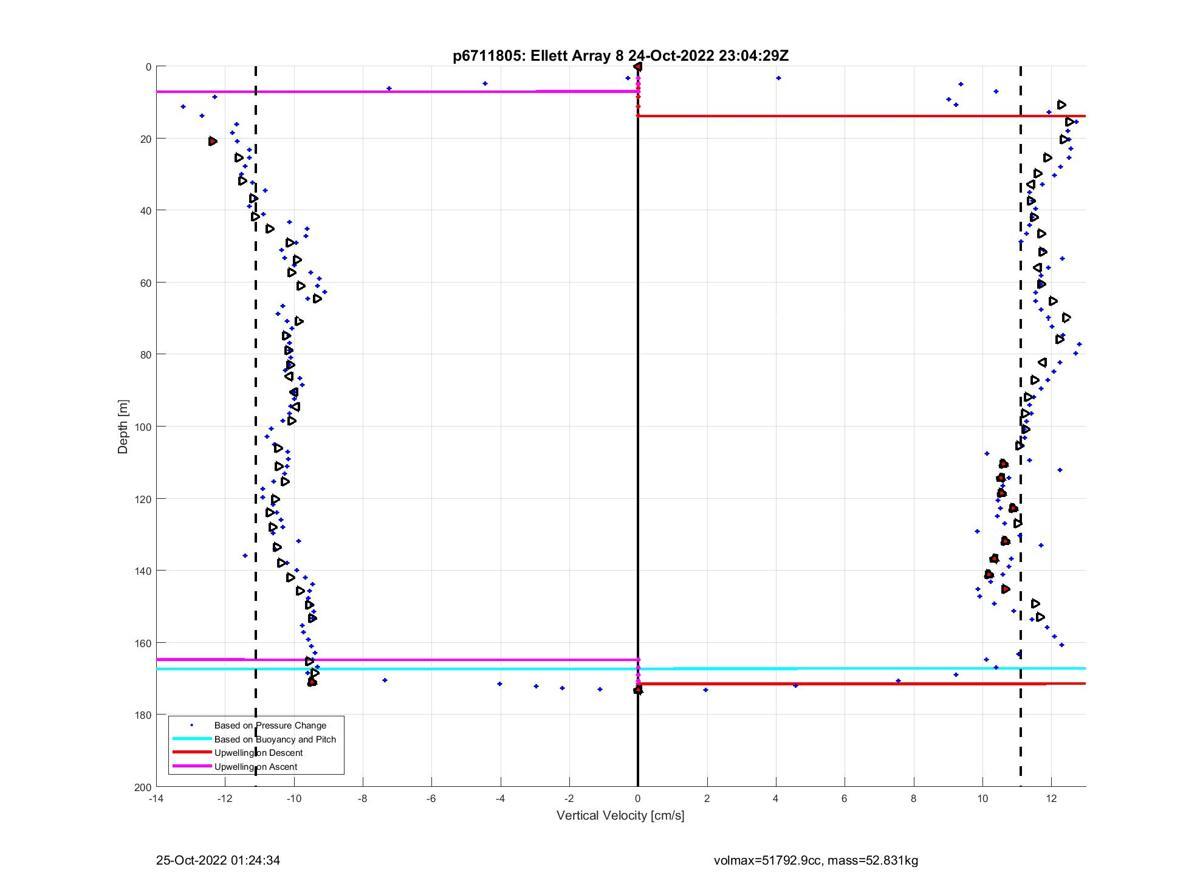Click the depth-axis tick label '200'
The width and height of the screenshot is (1200, 885).
(142, 787)
